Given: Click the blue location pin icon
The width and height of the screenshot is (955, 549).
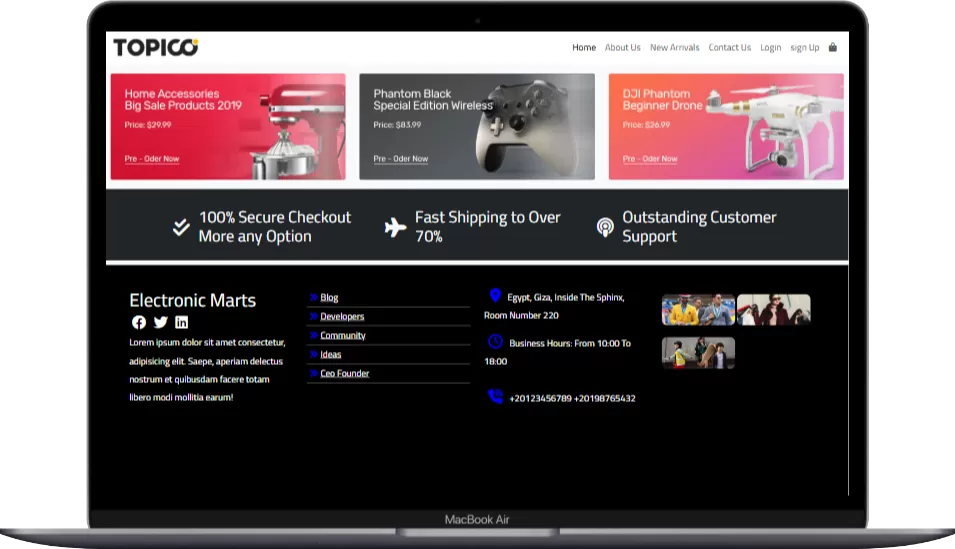Looking at the screenshot, I should point(495,296).
